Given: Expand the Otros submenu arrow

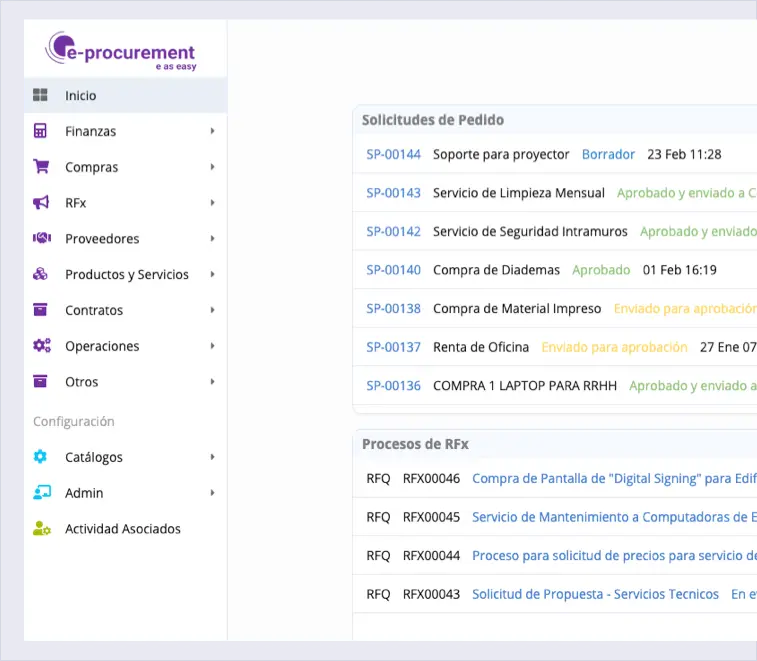Looking at the screenshot, I should coord(213,382).
